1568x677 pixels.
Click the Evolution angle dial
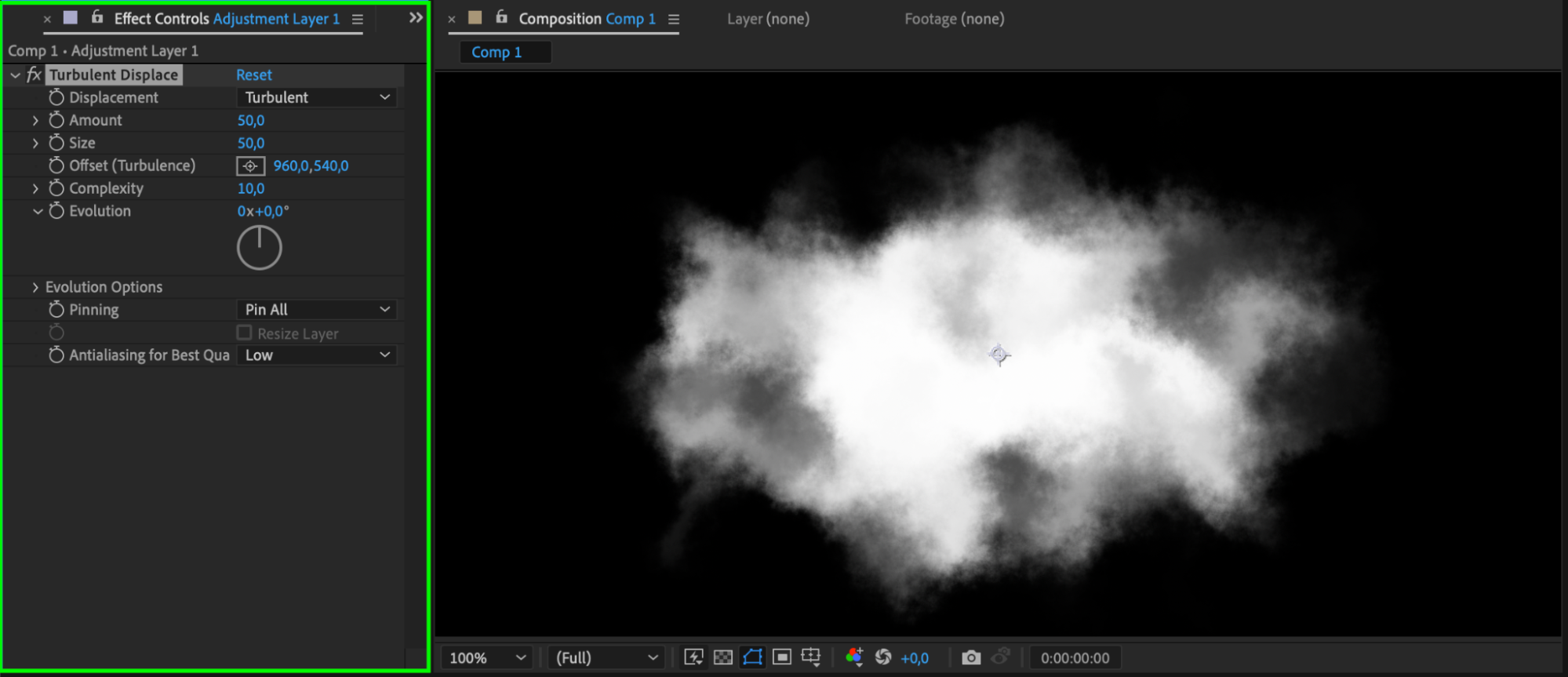tap(259, 248)
